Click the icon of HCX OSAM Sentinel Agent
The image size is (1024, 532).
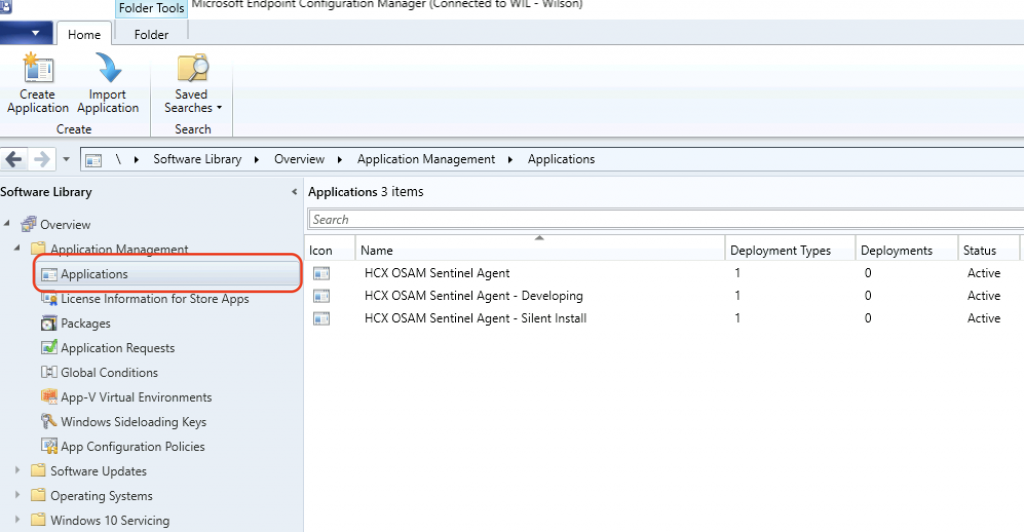click(321, 274)
